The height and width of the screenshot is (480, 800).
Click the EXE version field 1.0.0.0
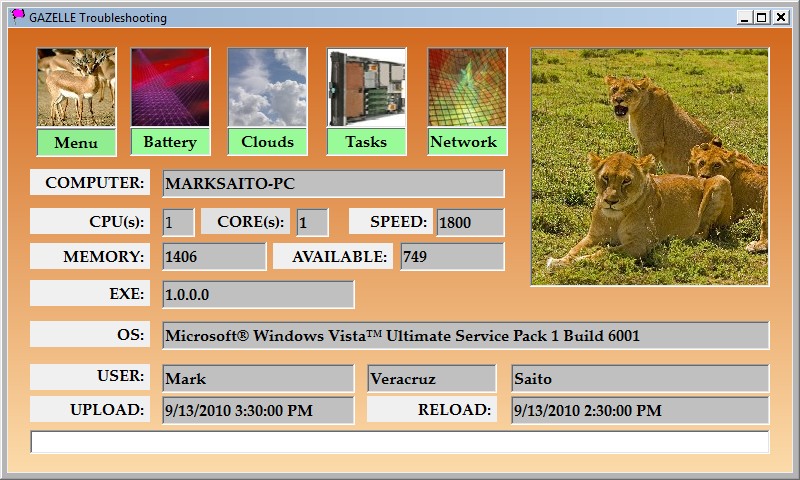click(x=258, y=295)
